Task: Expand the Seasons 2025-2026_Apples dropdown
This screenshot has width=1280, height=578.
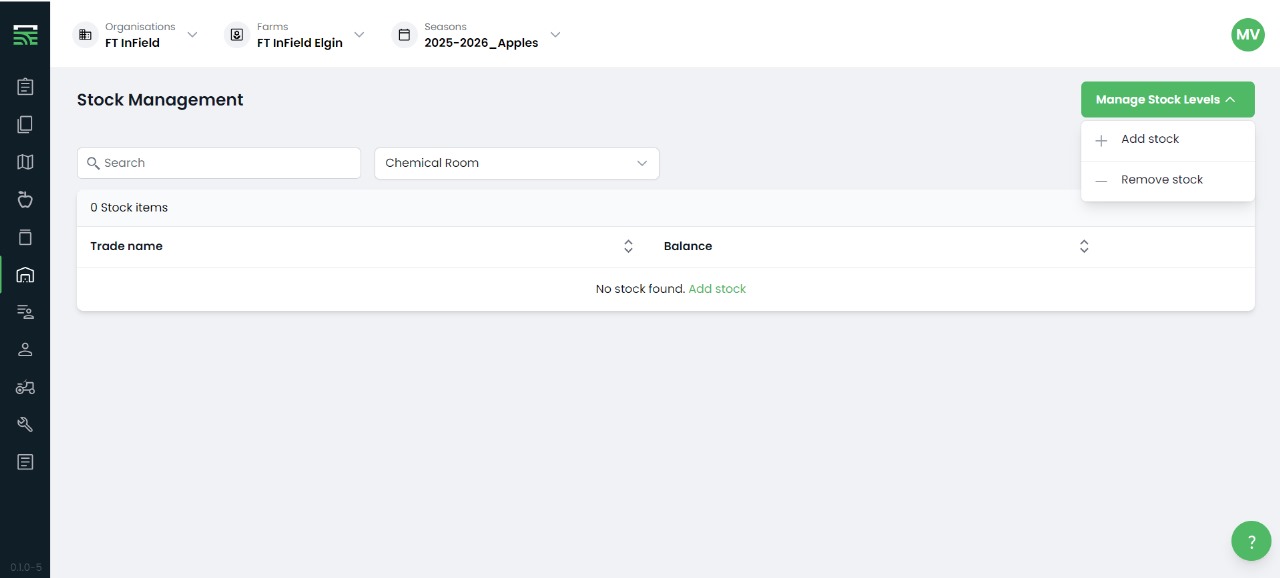Action: click(555, 35)
